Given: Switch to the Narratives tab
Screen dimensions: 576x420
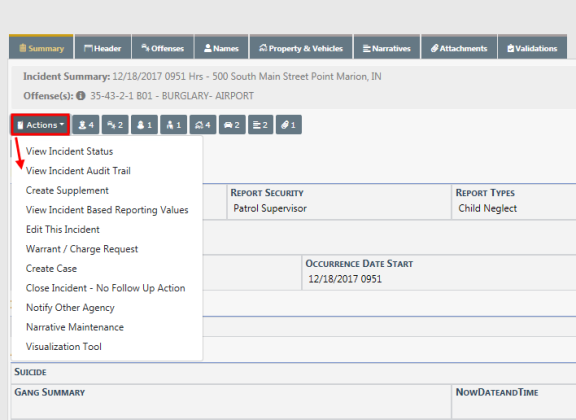Looking at the screenshot, I should (387, 48).
